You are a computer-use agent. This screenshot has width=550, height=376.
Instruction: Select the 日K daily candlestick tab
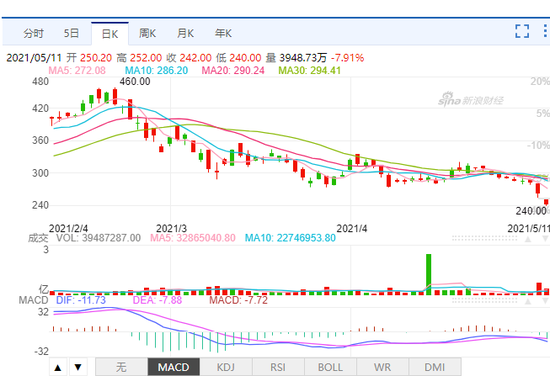(110, 34)
